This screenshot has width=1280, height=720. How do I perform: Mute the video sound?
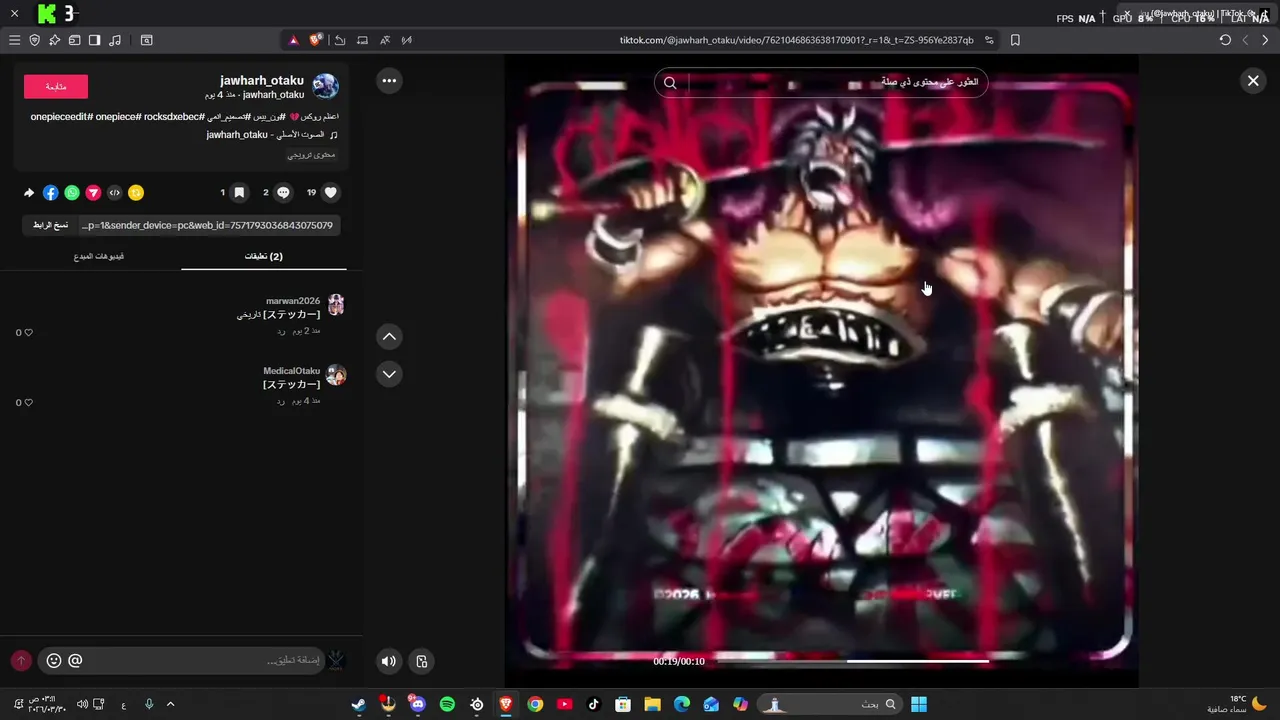pos(388,661)
